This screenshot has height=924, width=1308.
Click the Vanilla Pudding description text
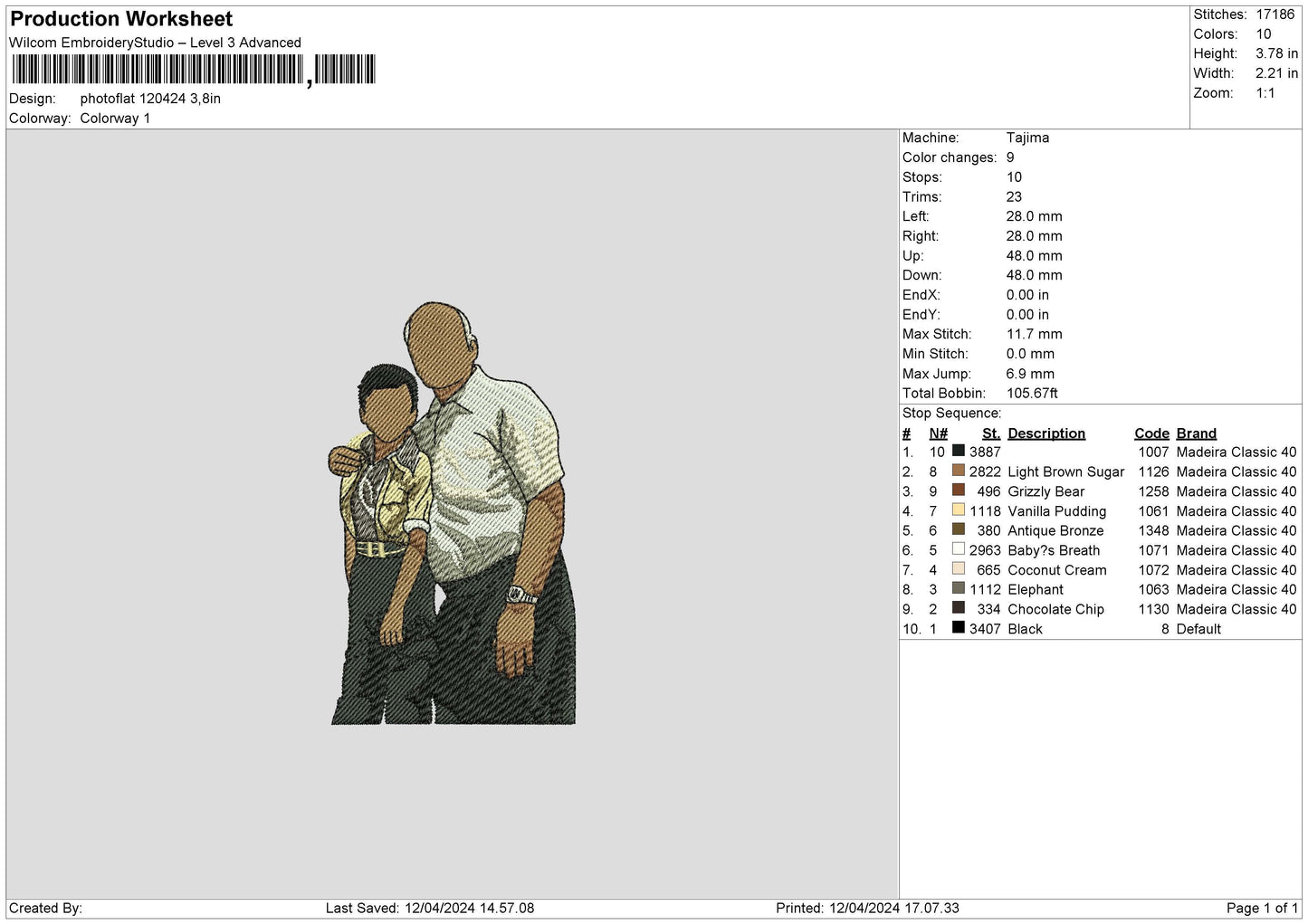1056,511
